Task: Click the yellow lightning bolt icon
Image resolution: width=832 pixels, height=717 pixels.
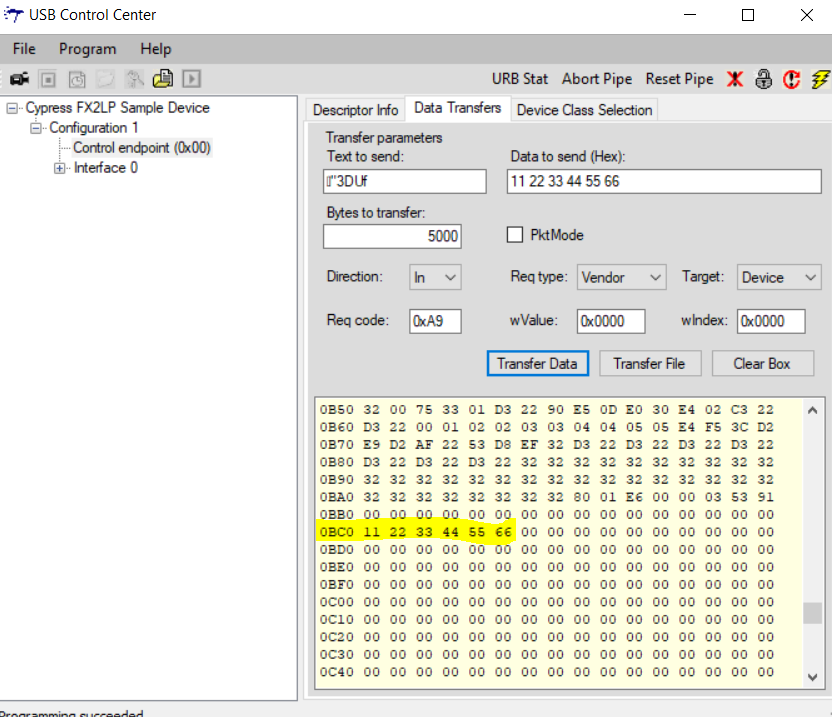Action: tap(820, 79)
